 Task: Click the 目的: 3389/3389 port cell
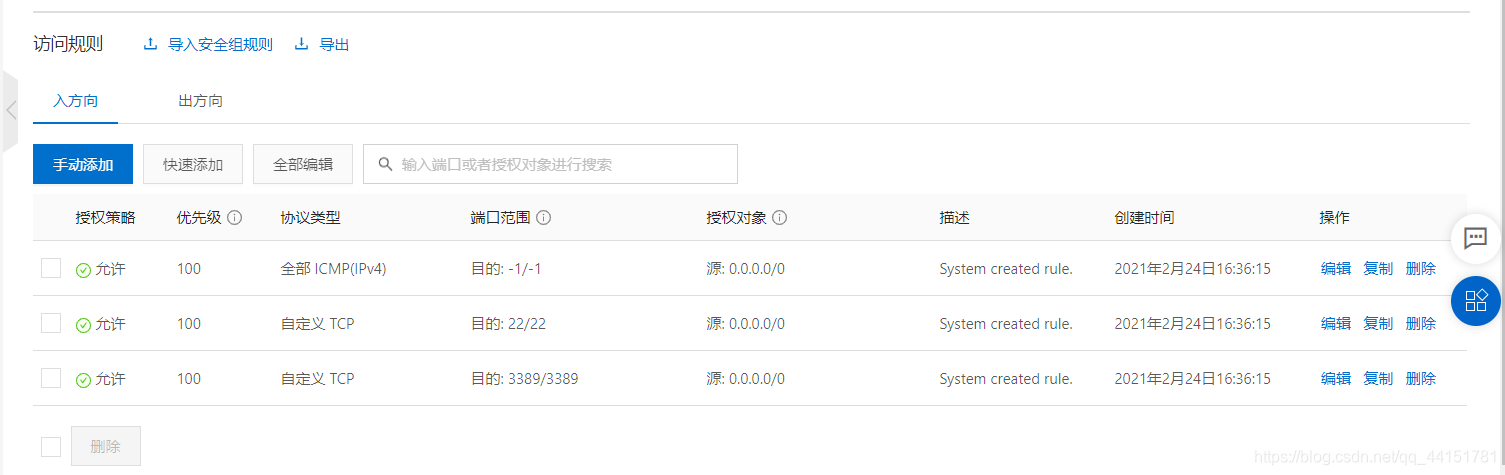524,378
